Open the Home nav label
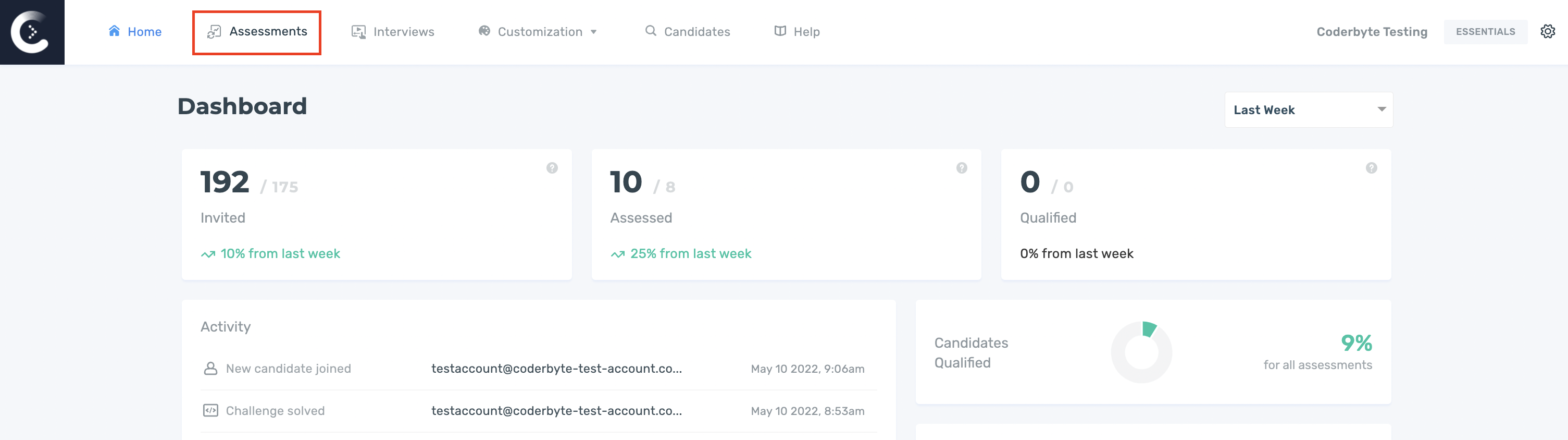This screenshot has height=440, width=1568. click(144, 32)
